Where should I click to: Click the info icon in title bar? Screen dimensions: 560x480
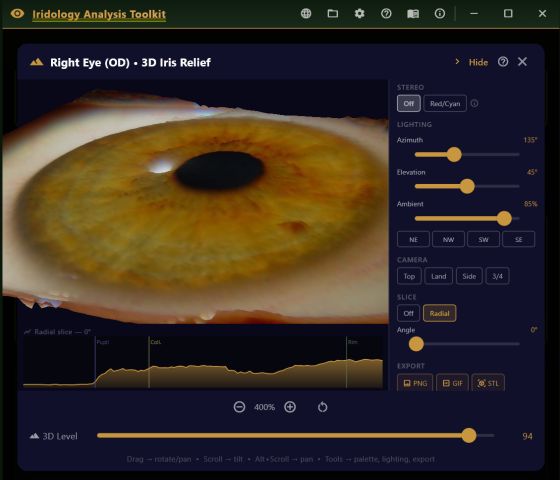tap(440, 14)
